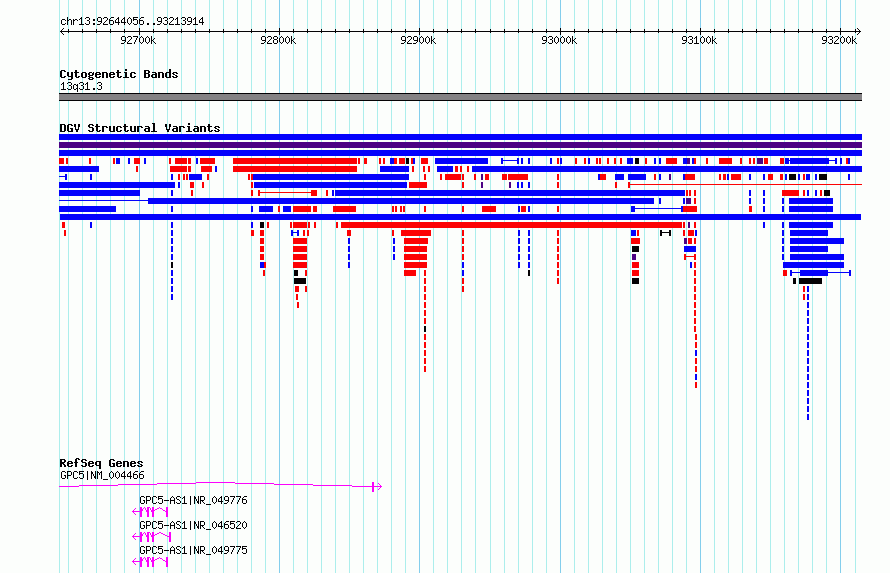Click the GPC5-AS1 NR_049776 transcript glyph
This screenshot has height=573, width=890.
[x=150, y=512]
